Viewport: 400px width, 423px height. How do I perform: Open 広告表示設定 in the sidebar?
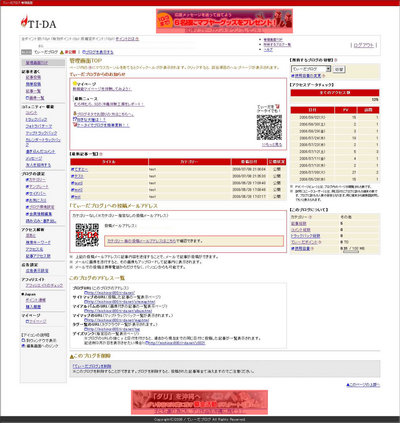[x=37, y=271]
